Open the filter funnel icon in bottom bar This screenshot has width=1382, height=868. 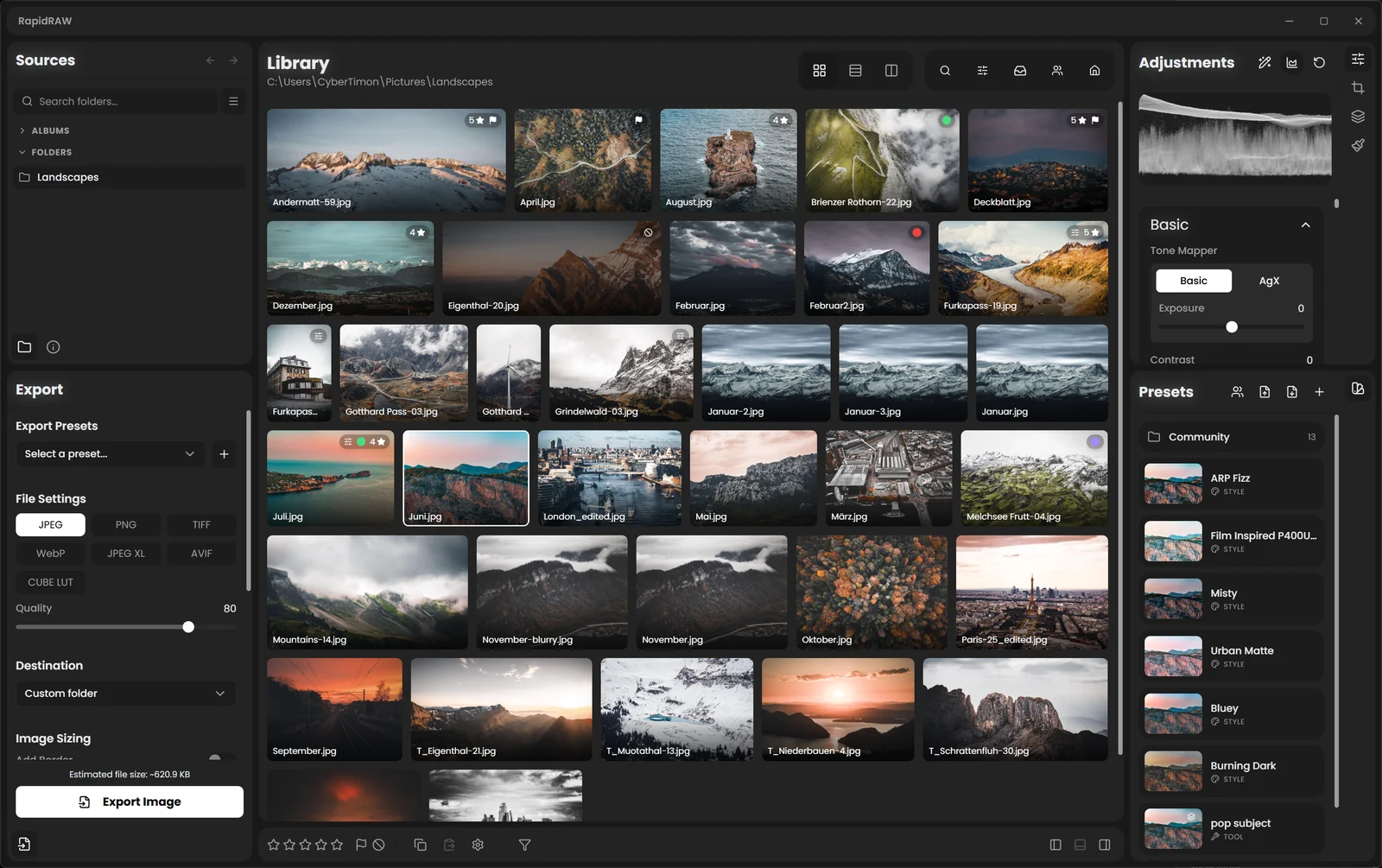[524, 845]
